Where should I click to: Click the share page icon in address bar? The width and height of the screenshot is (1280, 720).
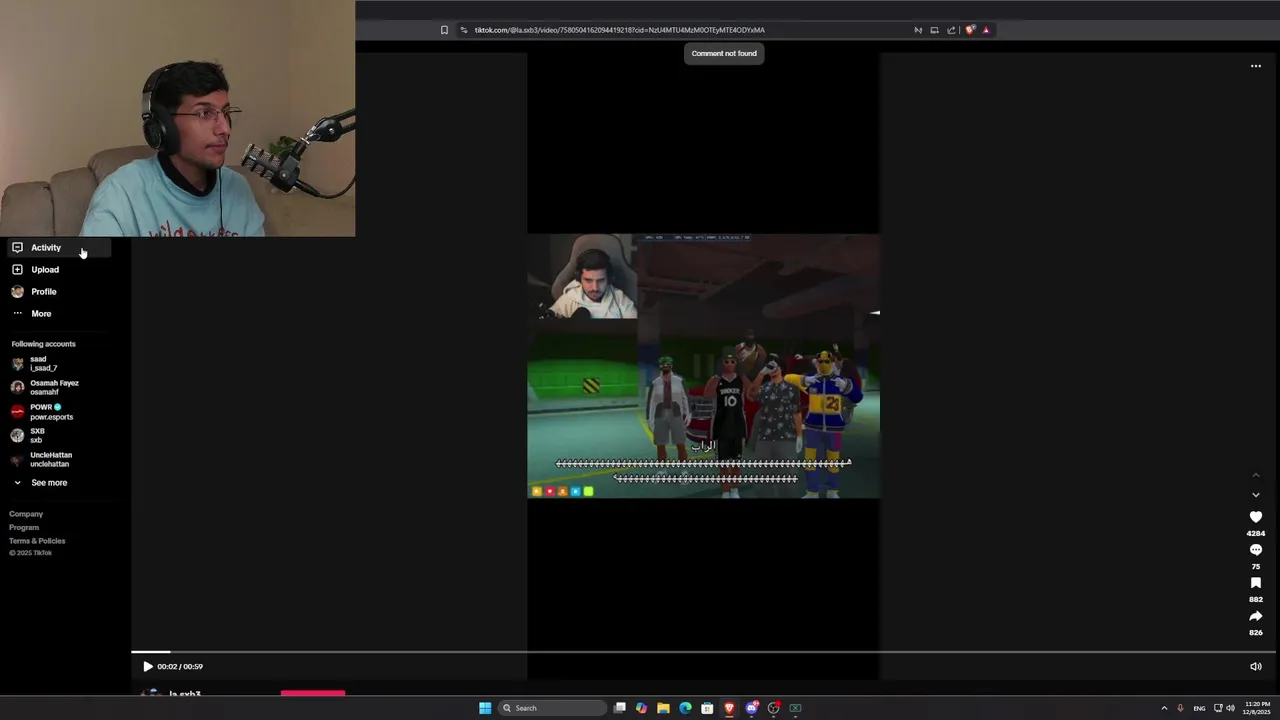pyautogui.click(x=951, y=30)
